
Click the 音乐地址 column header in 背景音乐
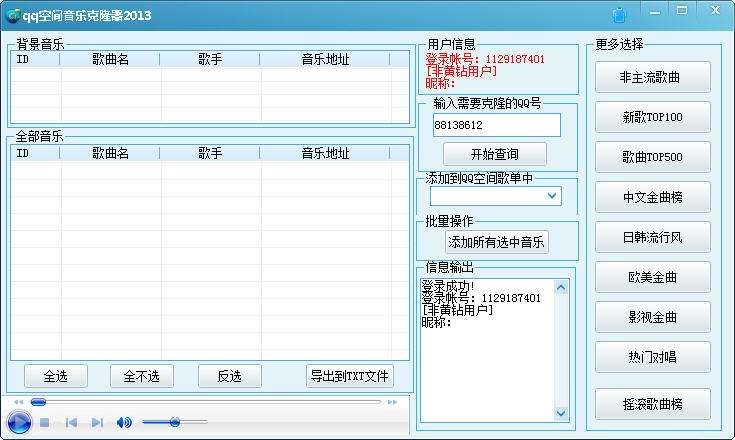(325, 60)
